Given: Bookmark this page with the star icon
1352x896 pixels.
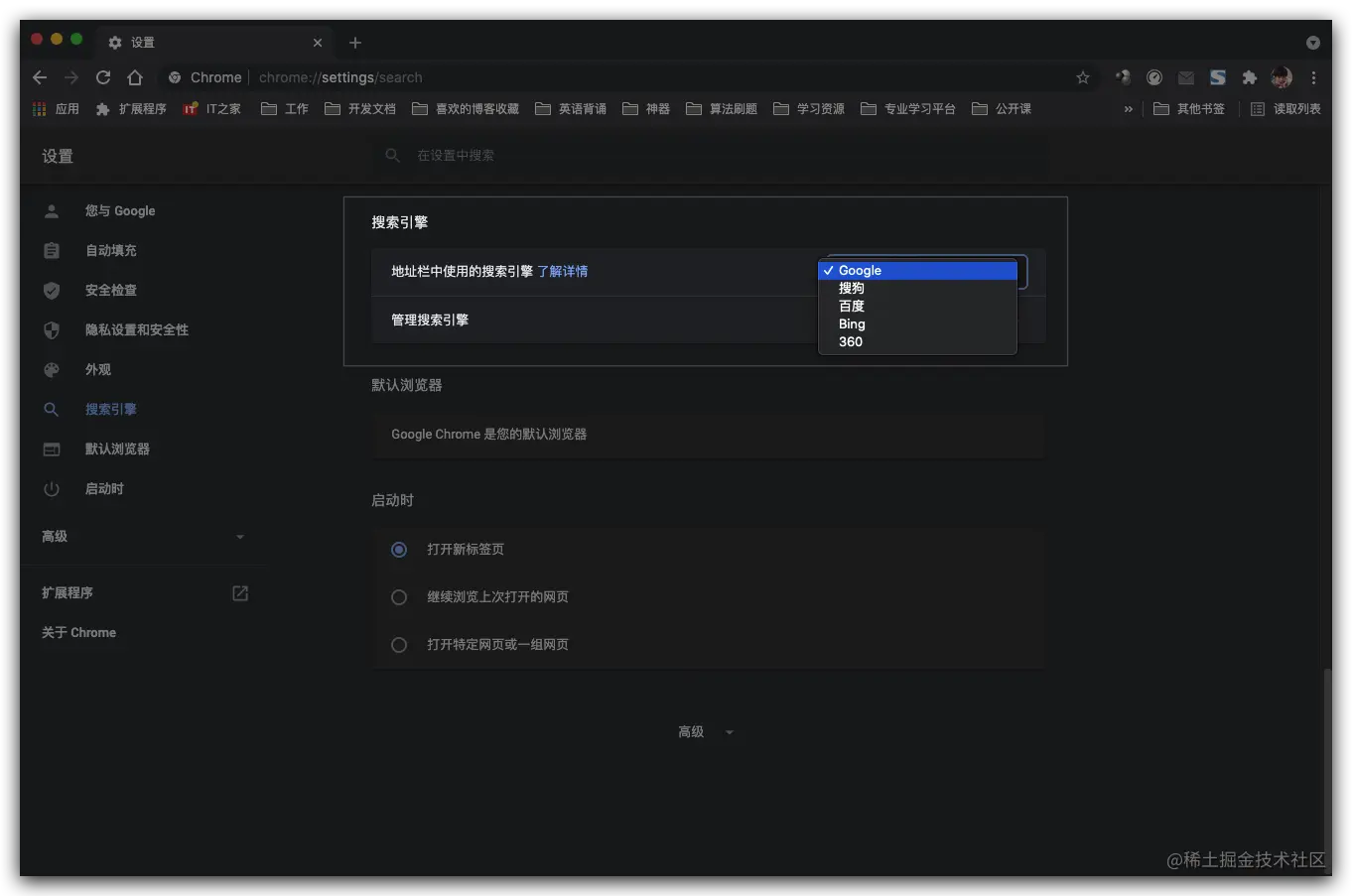Looking at the screenshot, I should [x=1083, y=77].
